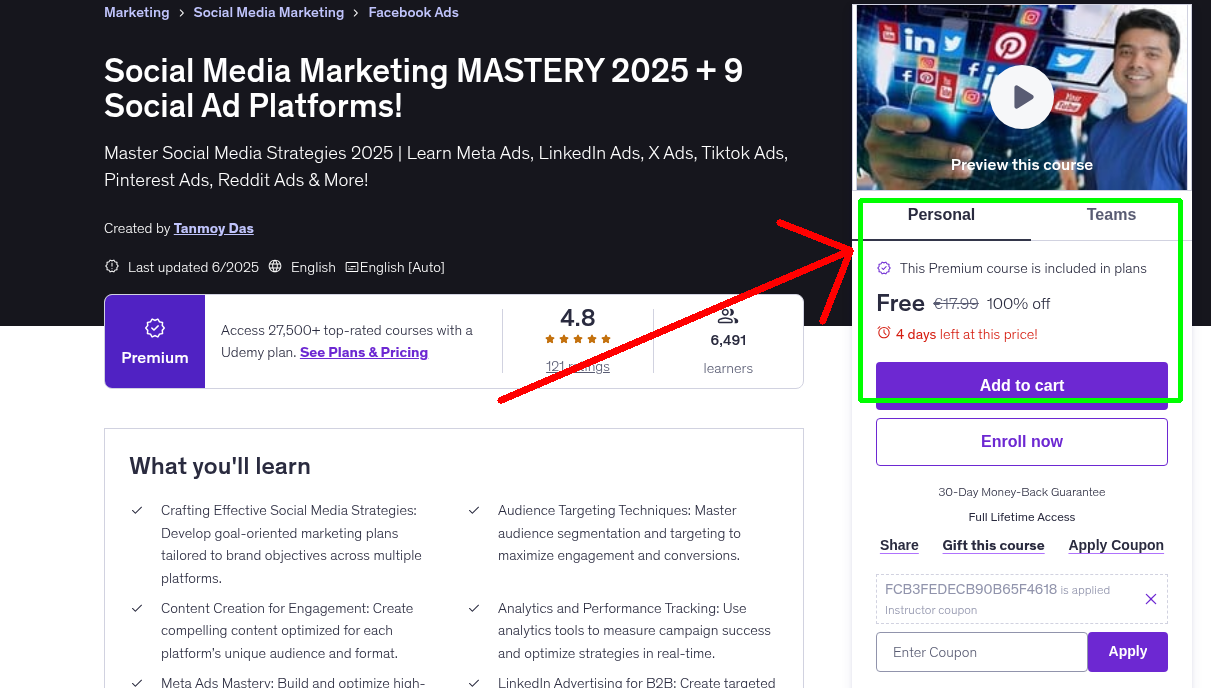Click the clock icon beside Last updated
The width and height of the screenshot is (1211, 688).
tap(111, 267)
